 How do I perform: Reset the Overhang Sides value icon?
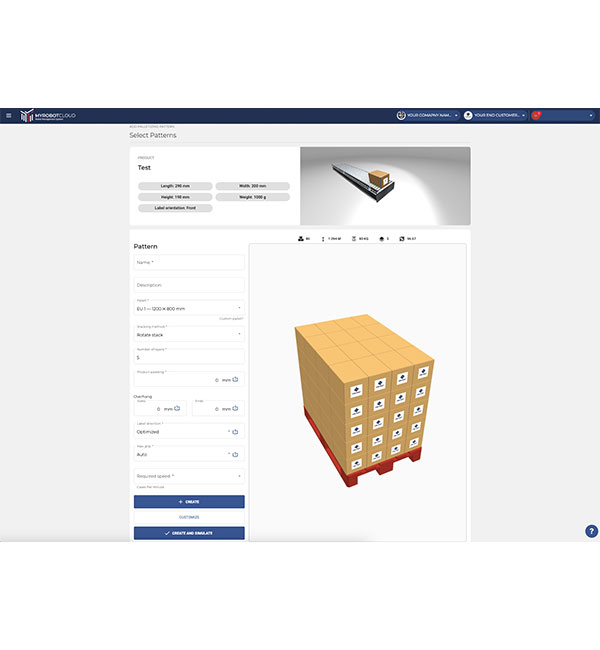(x=177, y=409)
